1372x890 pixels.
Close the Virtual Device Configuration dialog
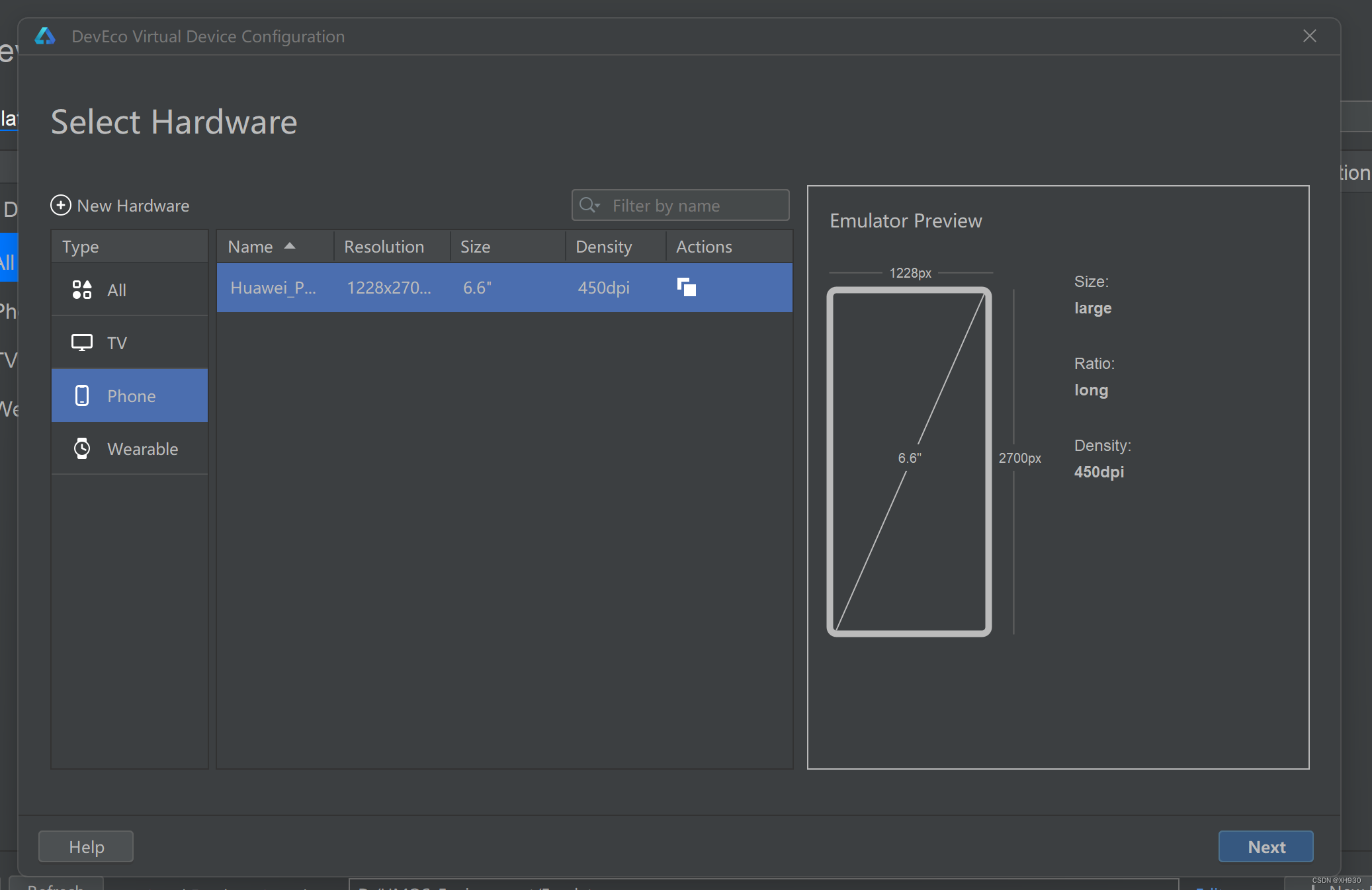click(x=1309, y=36)
